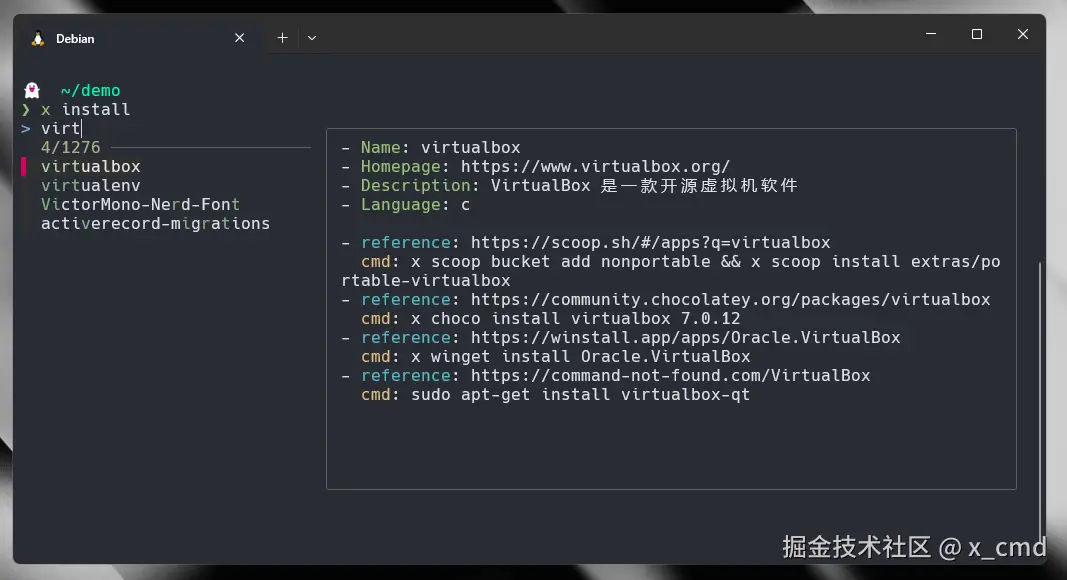The width and height of the screenshot is (1067, 580).
Task: Close the terminal window
Action: 1023,34
